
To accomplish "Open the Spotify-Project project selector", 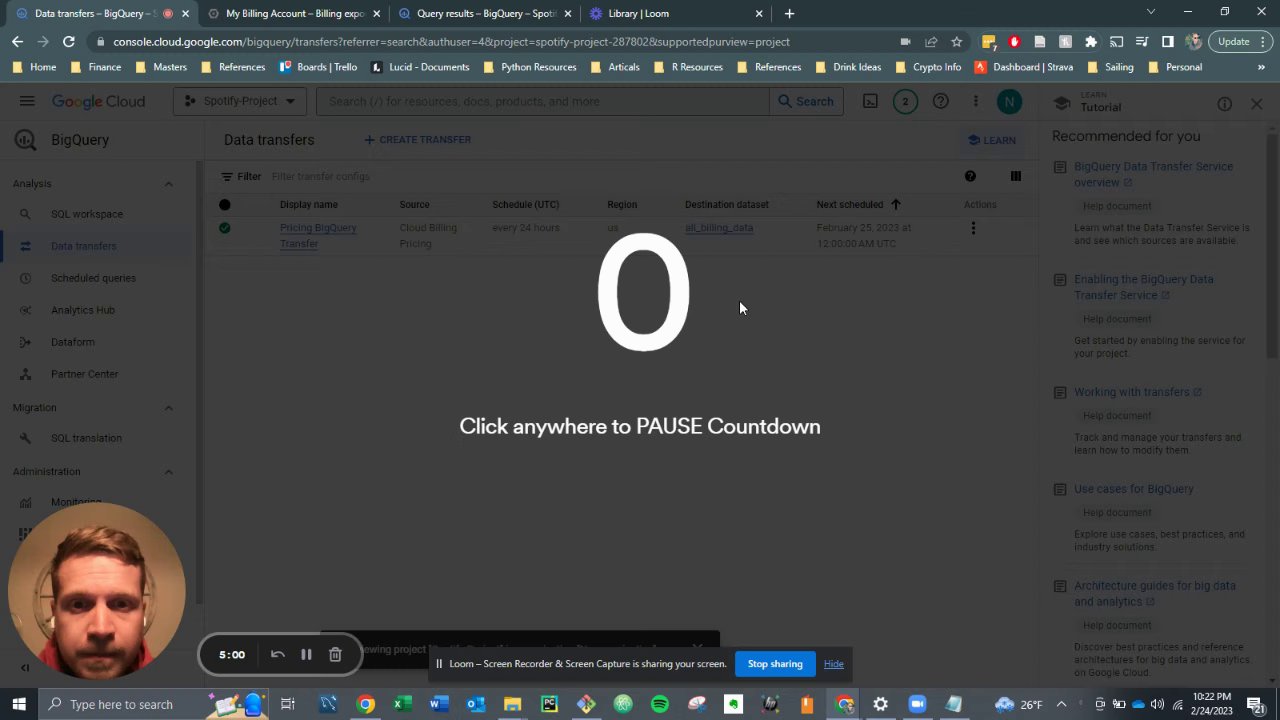I will [240, 101].
